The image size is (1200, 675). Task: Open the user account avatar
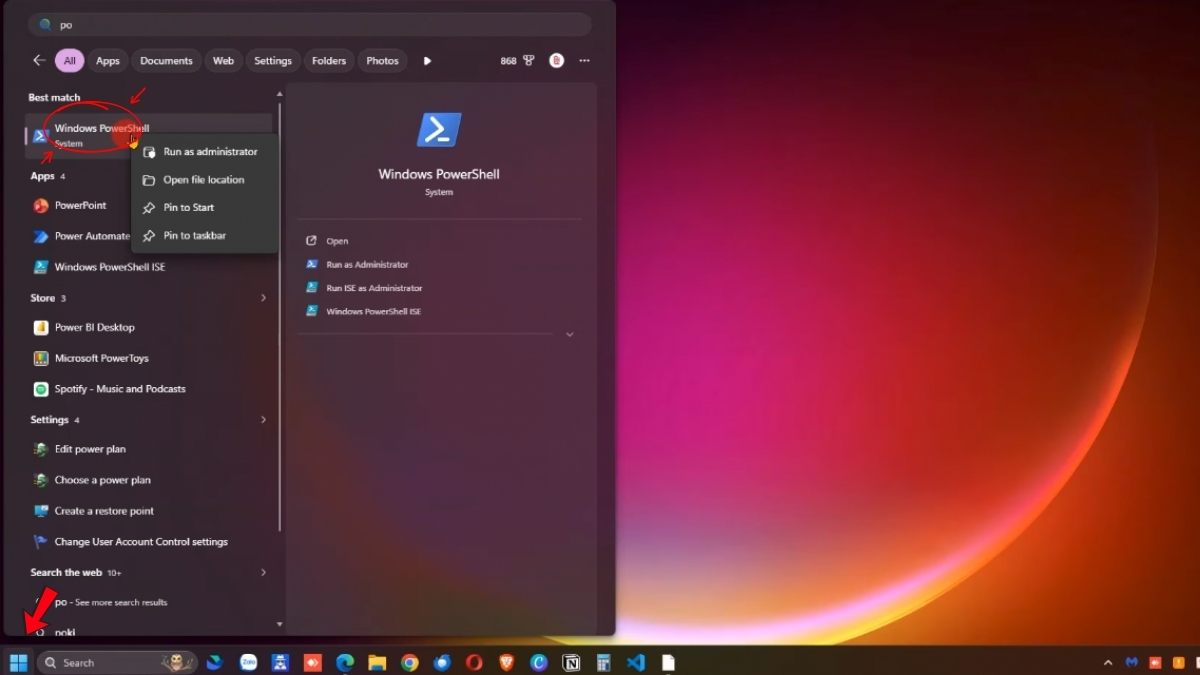[556, 60]
